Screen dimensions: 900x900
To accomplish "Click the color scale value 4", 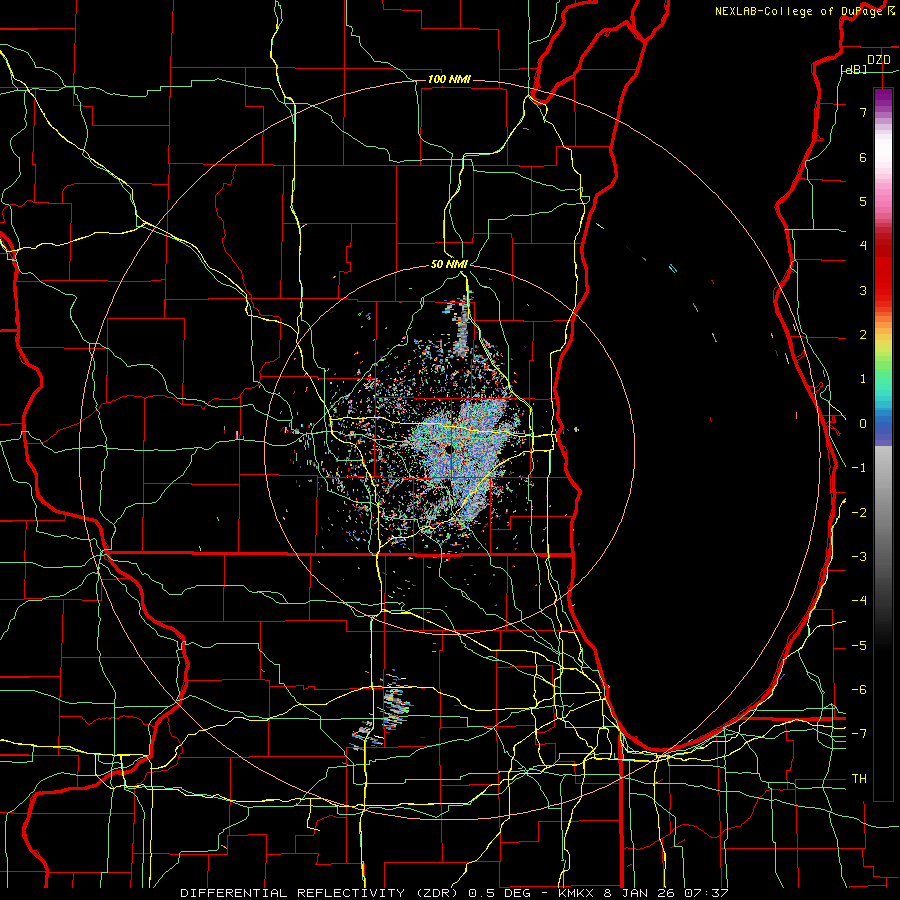I will point(862,246).
